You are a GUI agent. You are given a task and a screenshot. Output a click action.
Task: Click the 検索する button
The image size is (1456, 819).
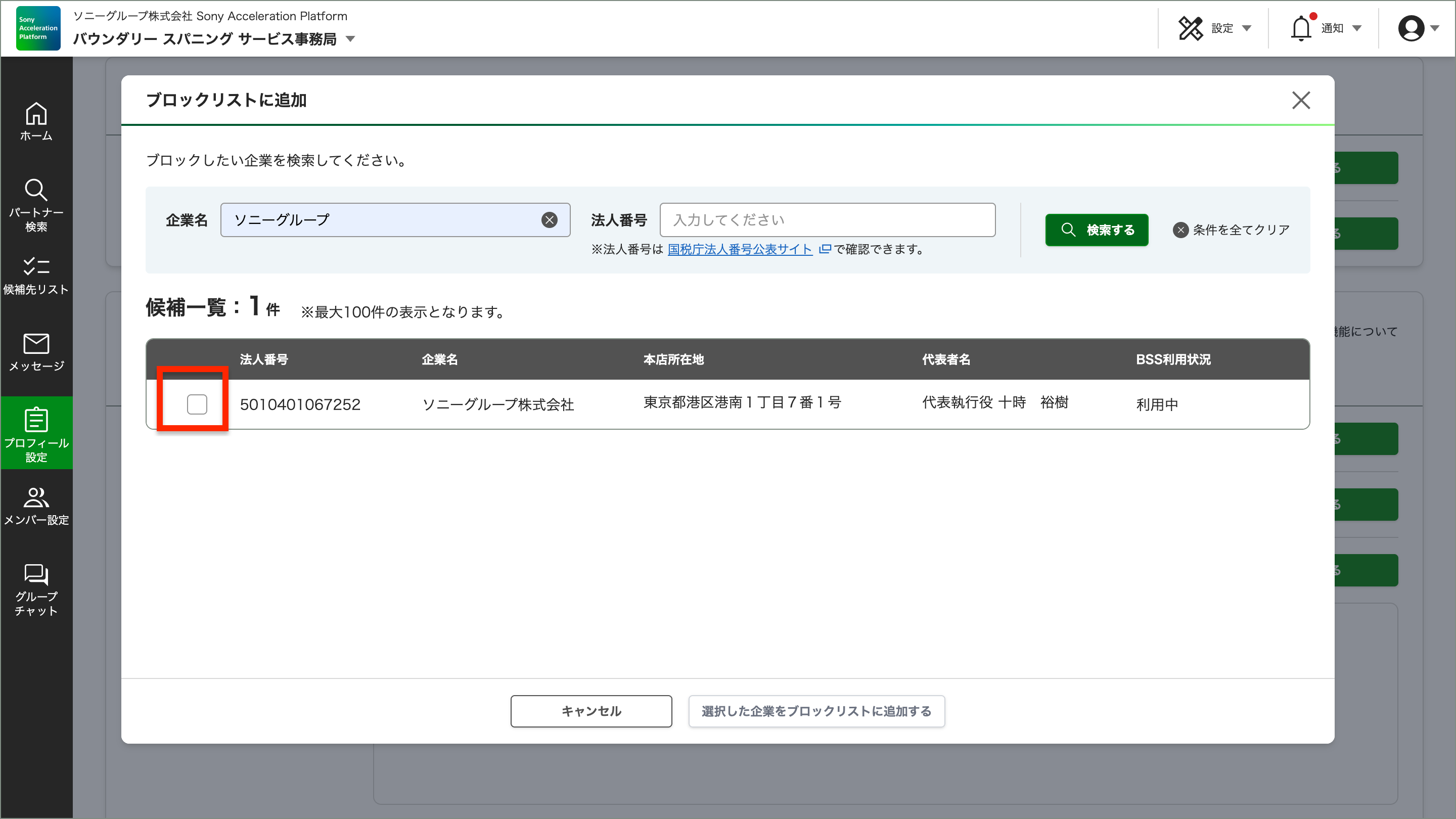[1096, 230]
